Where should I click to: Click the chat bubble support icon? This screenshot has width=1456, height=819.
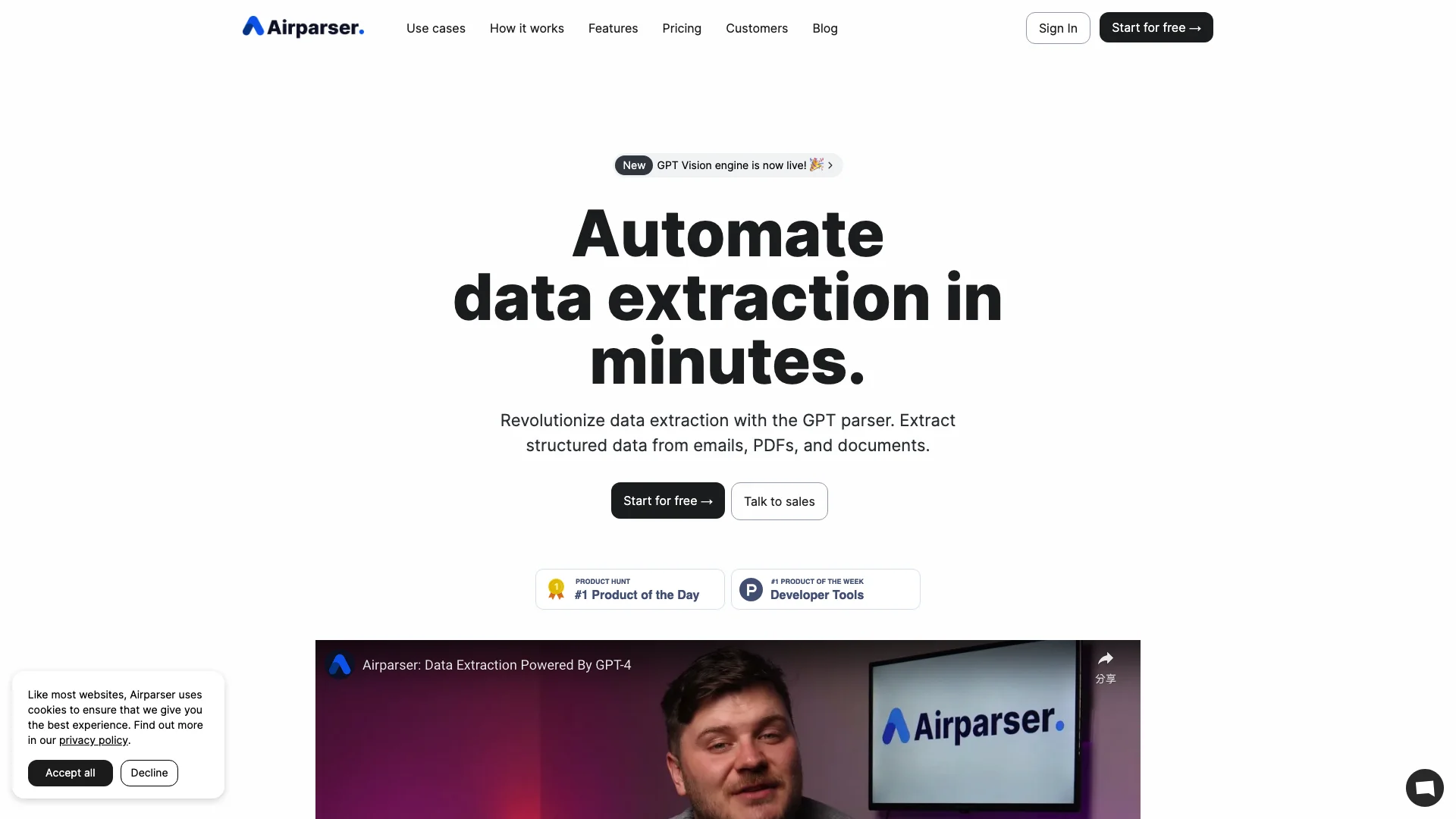[x=1424, y=787]
